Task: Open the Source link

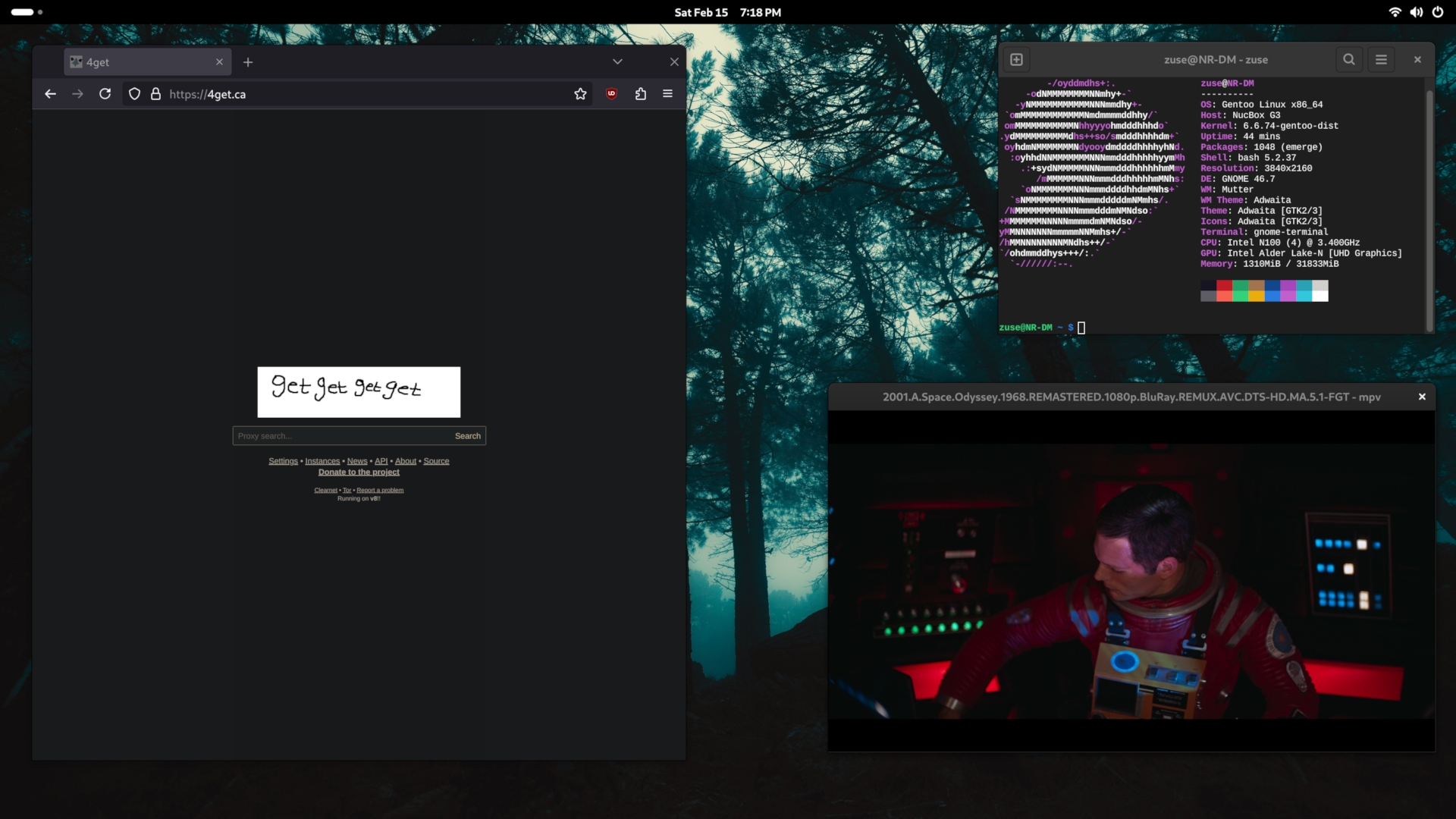Action: pos(436,461)
